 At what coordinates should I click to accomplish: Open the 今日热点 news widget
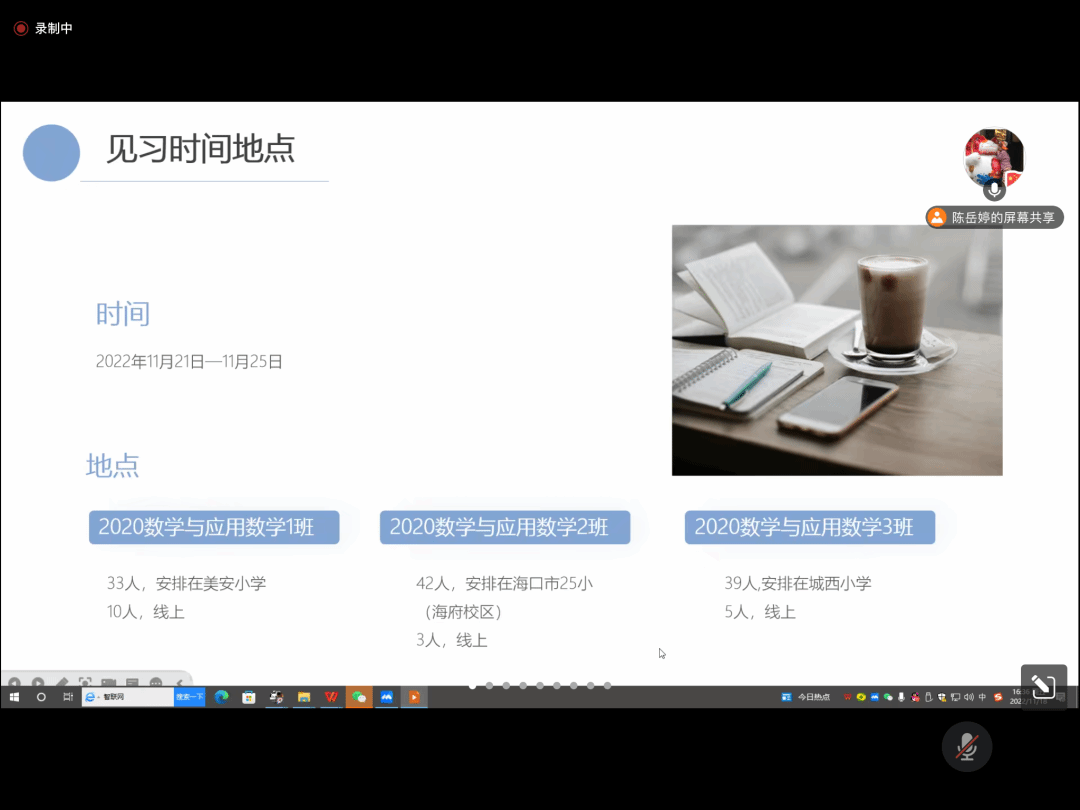806,697
